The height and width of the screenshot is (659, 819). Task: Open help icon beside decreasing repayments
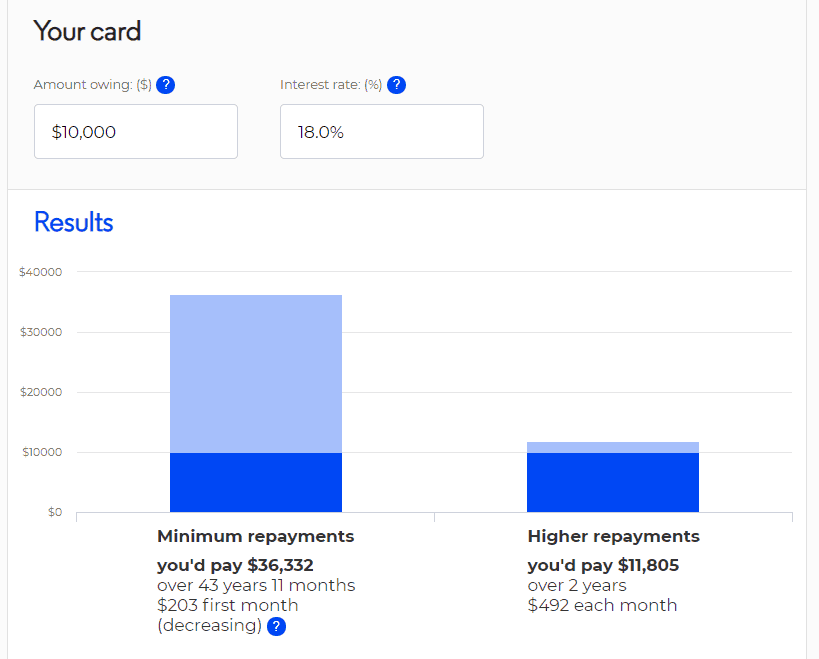click(x=276, y=626)
